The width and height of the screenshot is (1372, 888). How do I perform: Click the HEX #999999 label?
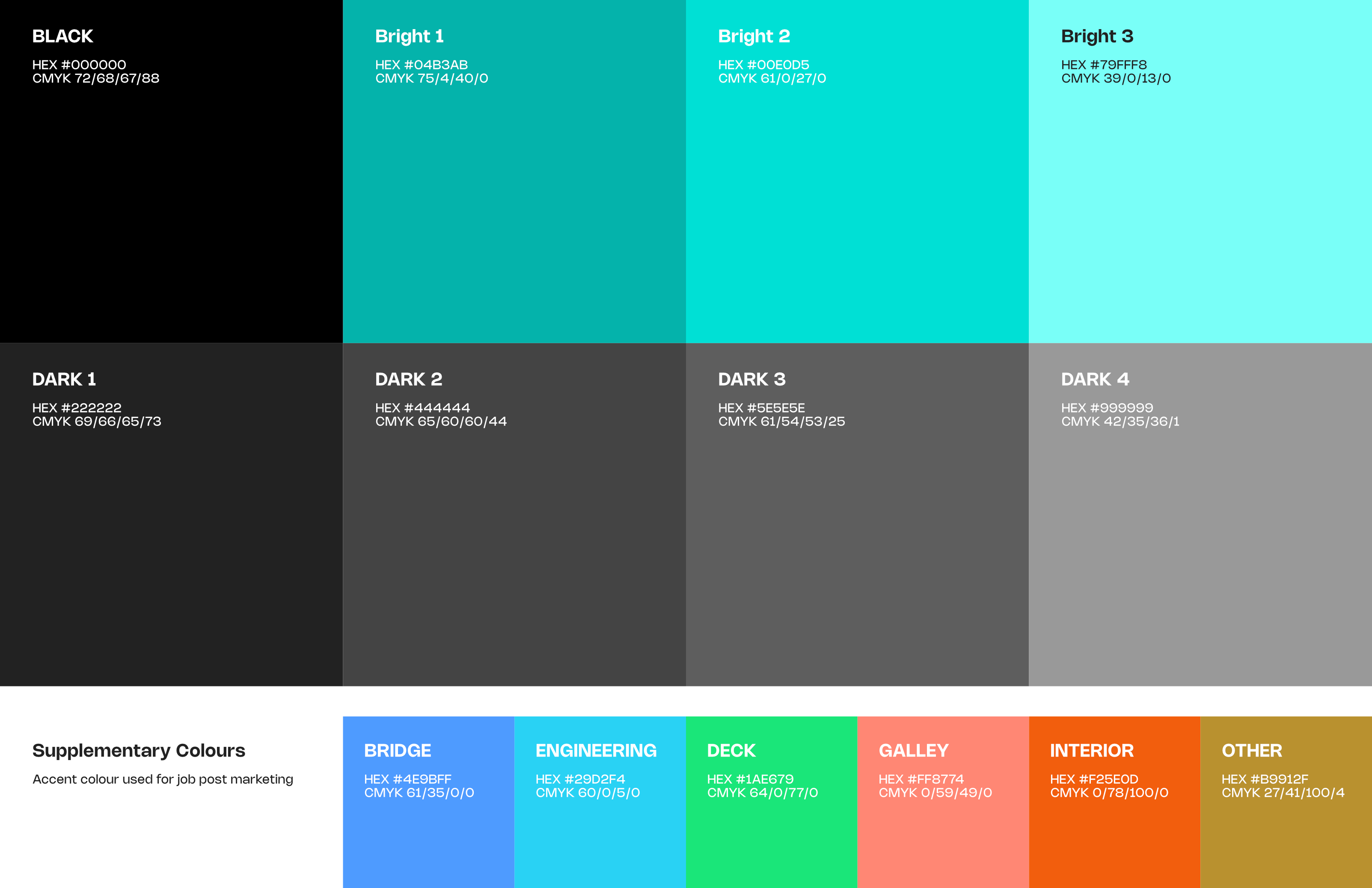pyautogui.click(x=1107, y=408)
